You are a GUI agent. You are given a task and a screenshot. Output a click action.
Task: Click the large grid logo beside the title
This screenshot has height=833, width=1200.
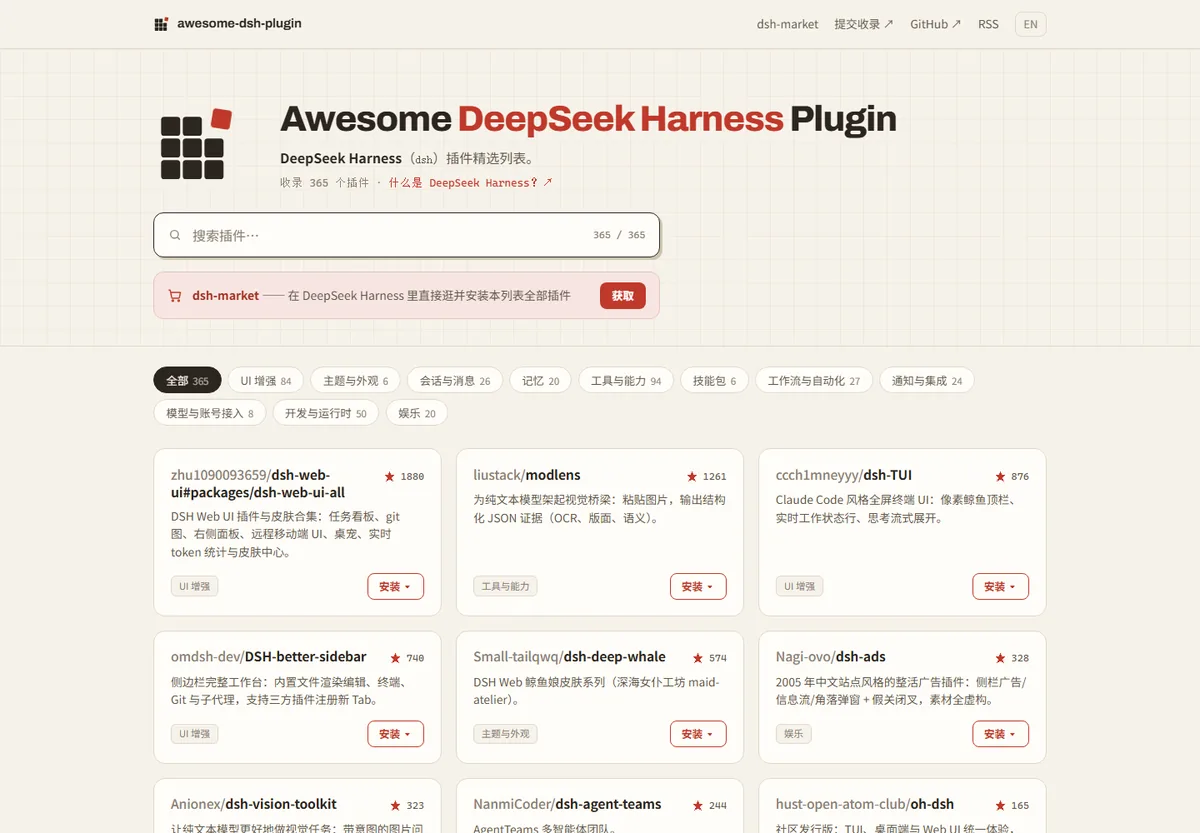[x=197, y=144]
